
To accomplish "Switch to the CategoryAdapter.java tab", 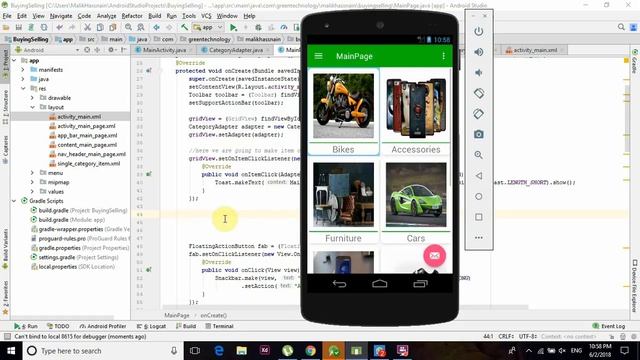I will tap(236, 50).
